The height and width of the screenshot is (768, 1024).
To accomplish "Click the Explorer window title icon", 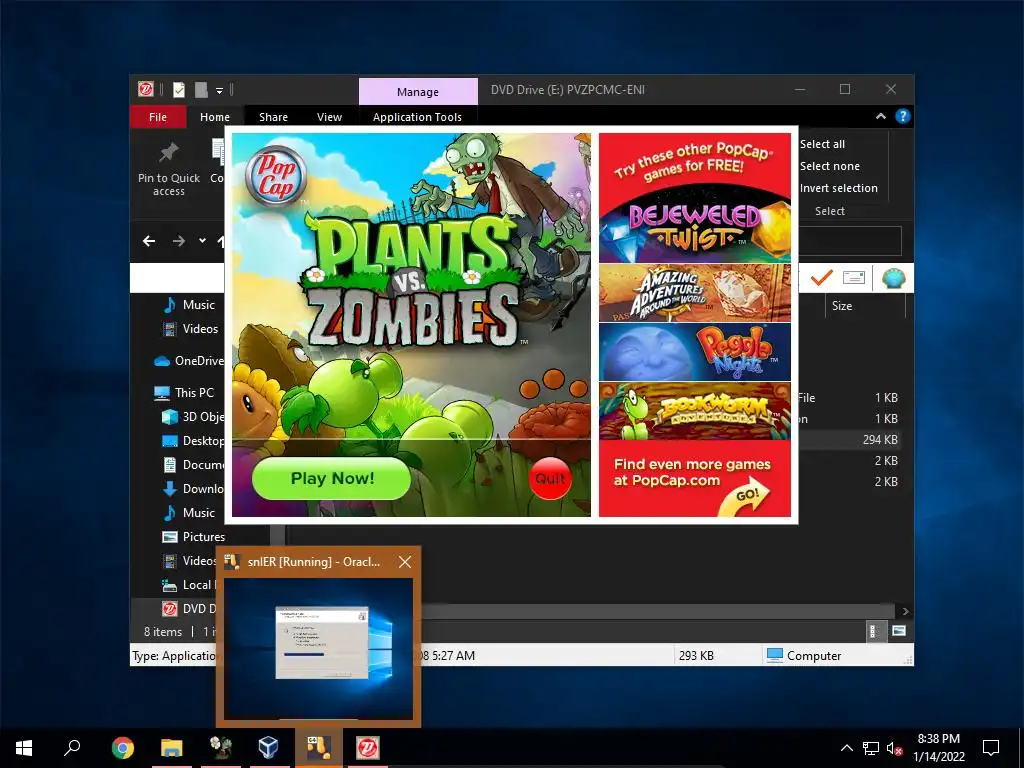I will click(146, 89).
